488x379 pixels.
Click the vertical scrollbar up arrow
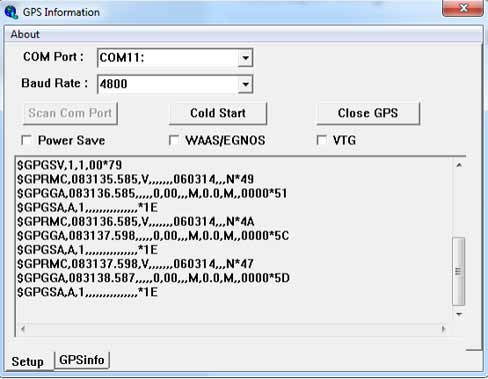point(459,165)
